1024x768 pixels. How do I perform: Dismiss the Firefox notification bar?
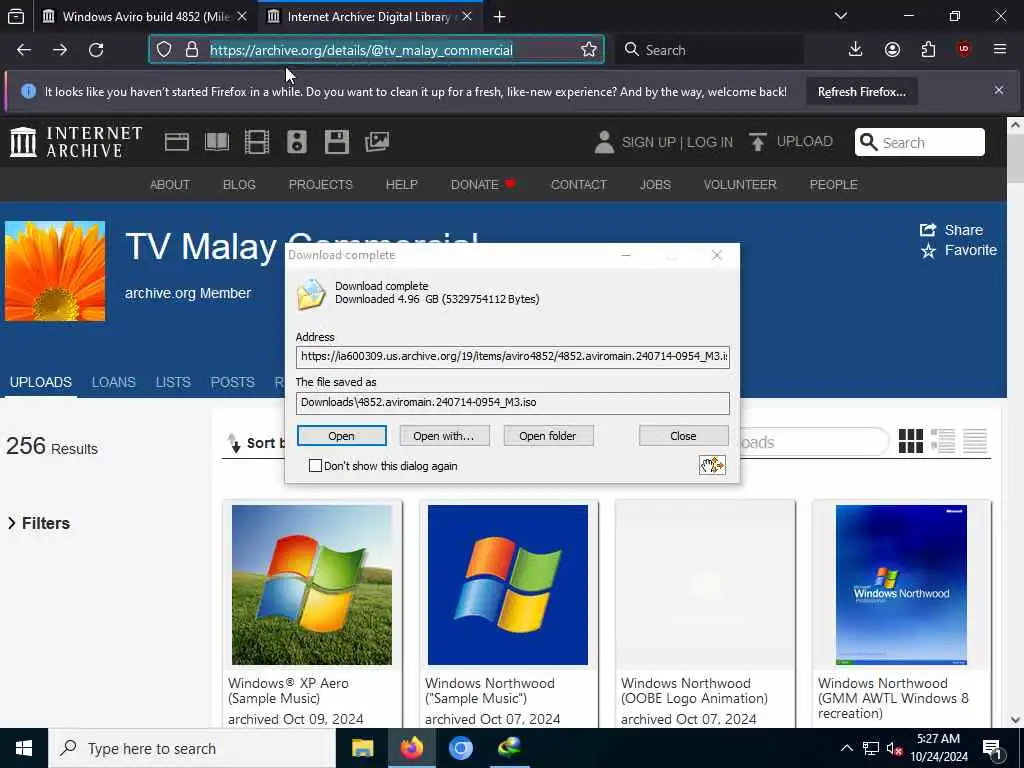[x=999, y=90]
